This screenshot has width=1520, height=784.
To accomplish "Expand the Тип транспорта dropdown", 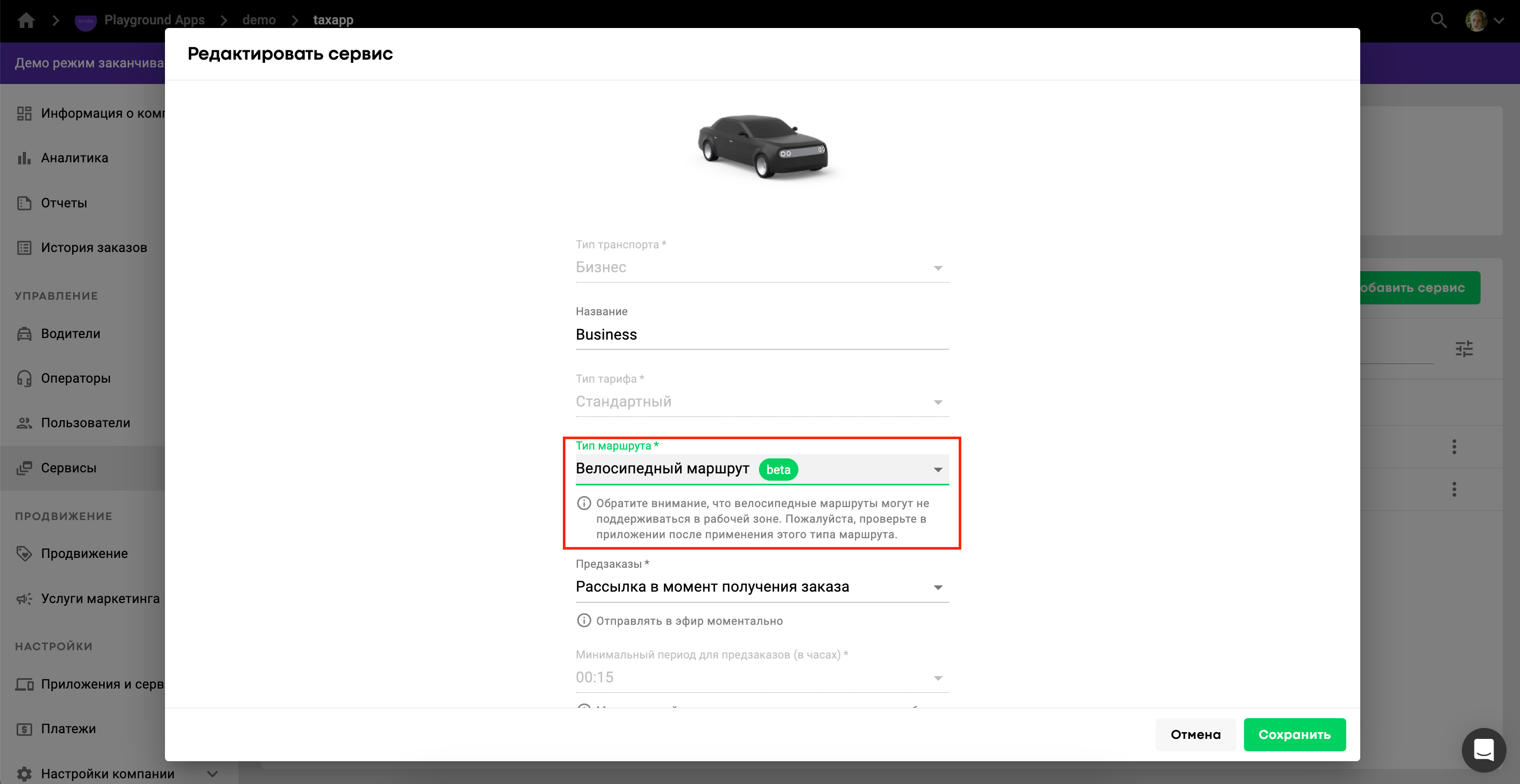I will (x=761, y=268).
